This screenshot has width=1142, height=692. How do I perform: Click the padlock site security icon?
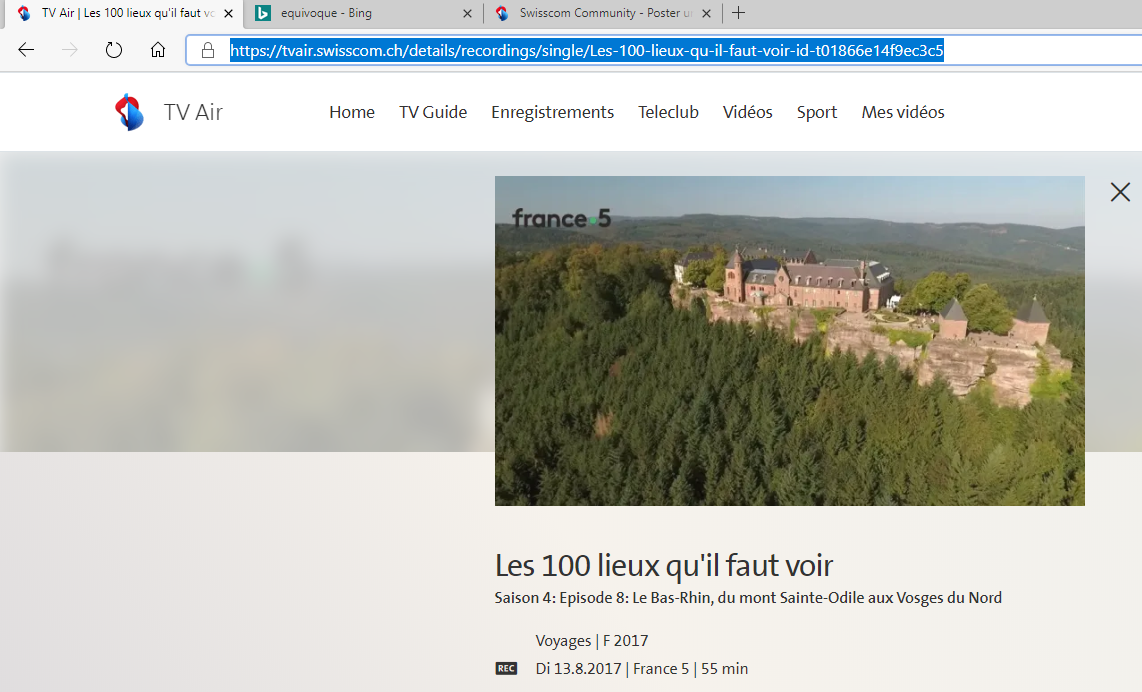(x=208, y=50)
